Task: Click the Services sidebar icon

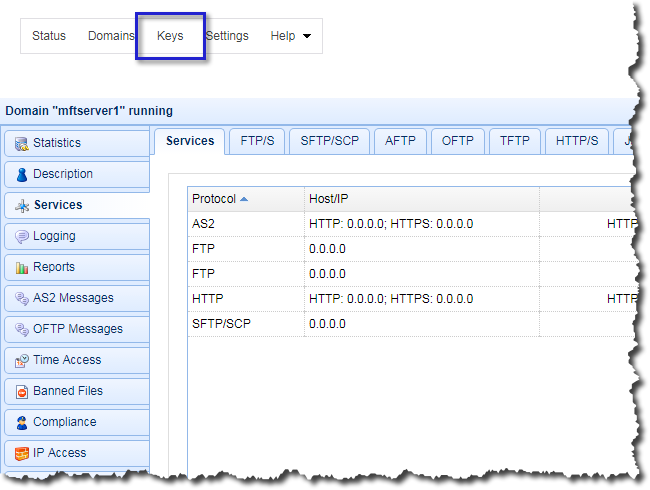Action: click(22, 206)
